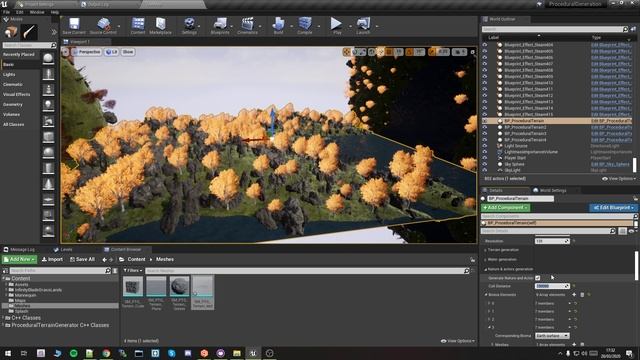Click the Save Current toolbar icon
The image size is (640, 360).
[74, 26]
